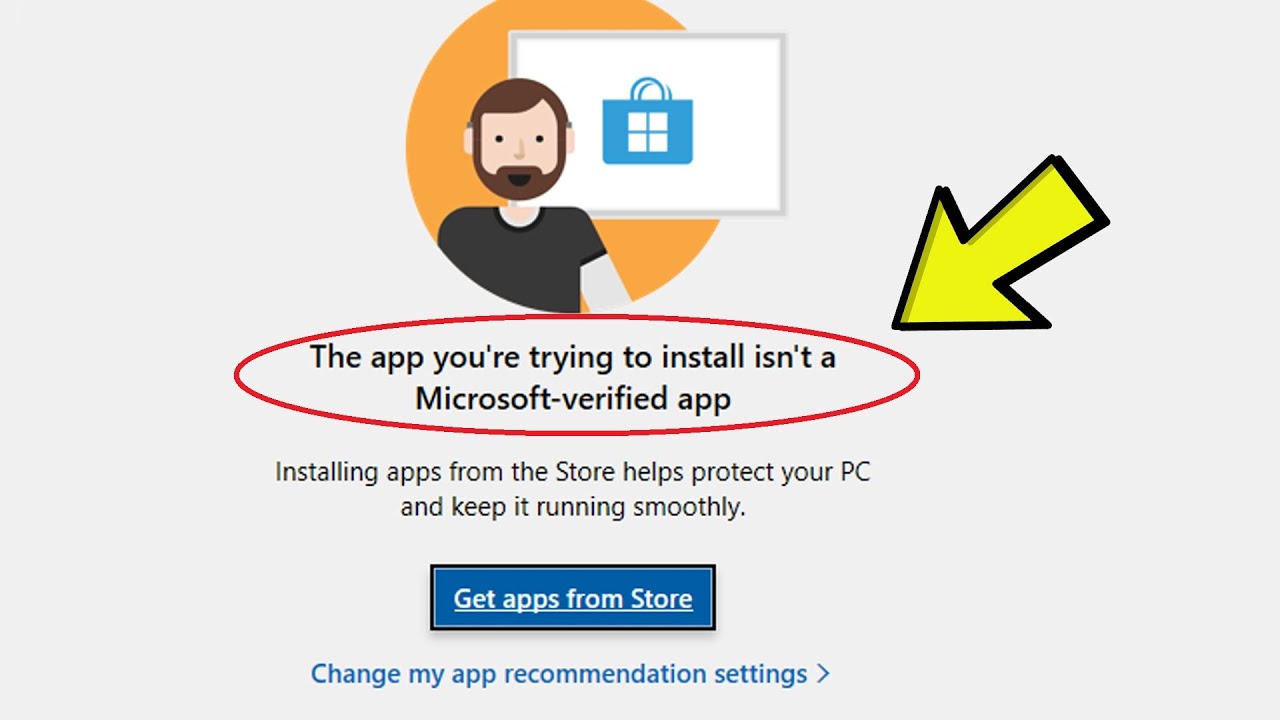Select the Microsoft-verified app heading text
The height and width of the screenshot is (720, 1280).
[575, 397]
